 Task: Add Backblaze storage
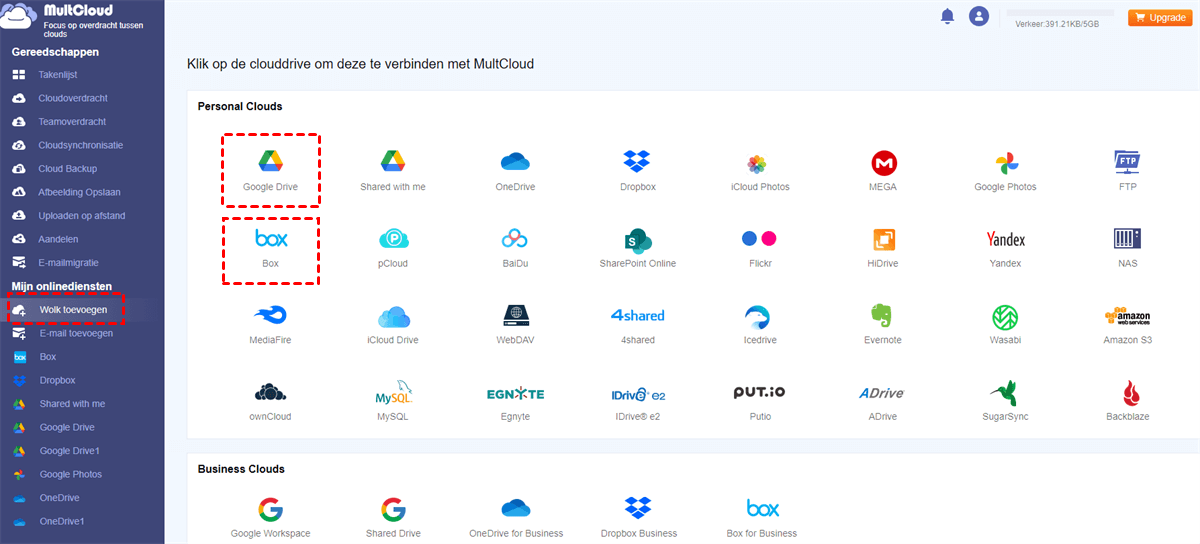(1127, 400)
